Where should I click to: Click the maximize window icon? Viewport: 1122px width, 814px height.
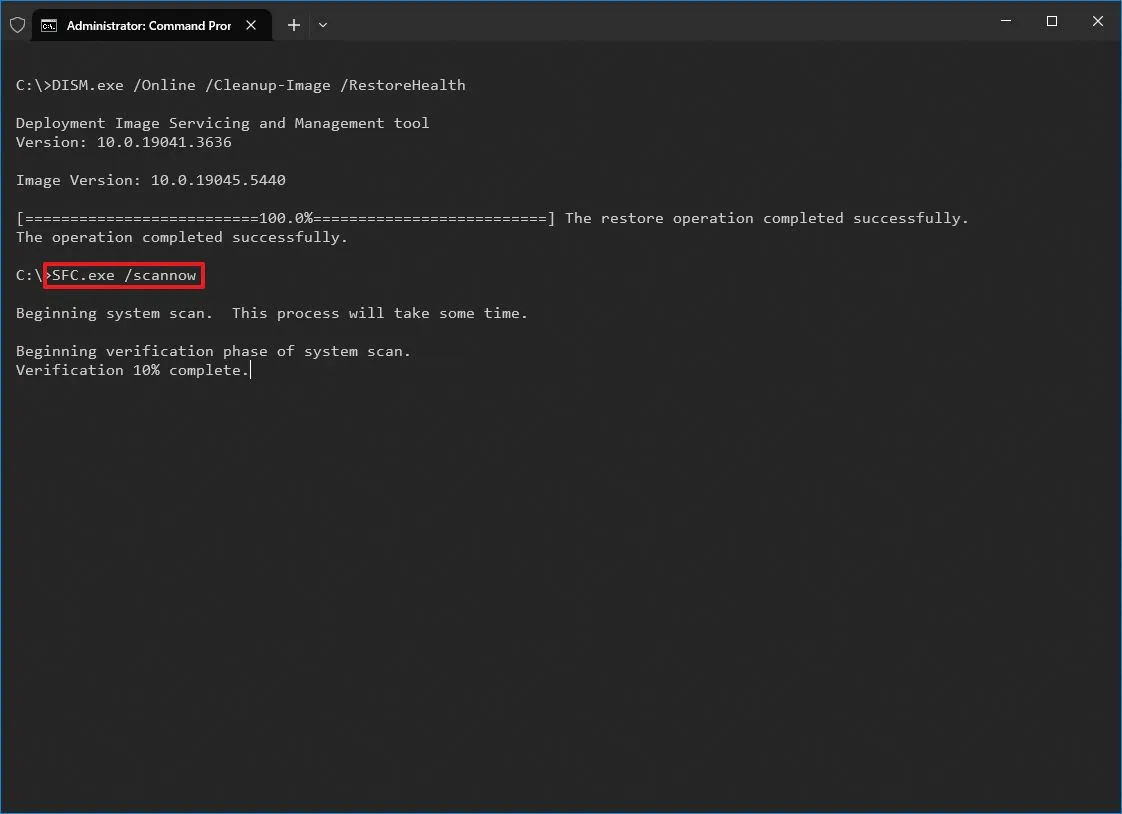(x=1051, y=21)
